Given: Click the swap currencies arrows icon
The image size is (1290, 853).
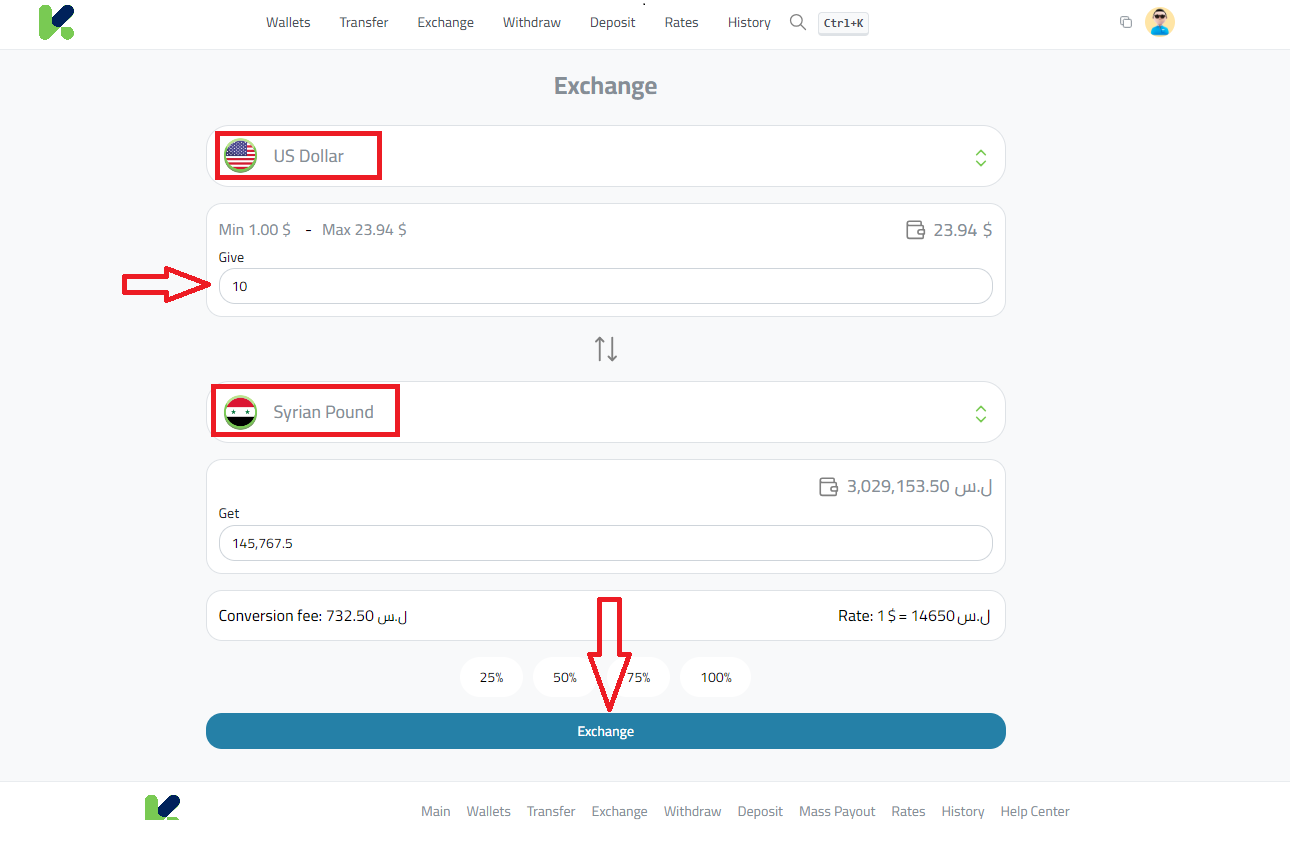Looking at the screenshot, I should click(x=605, y=348).
